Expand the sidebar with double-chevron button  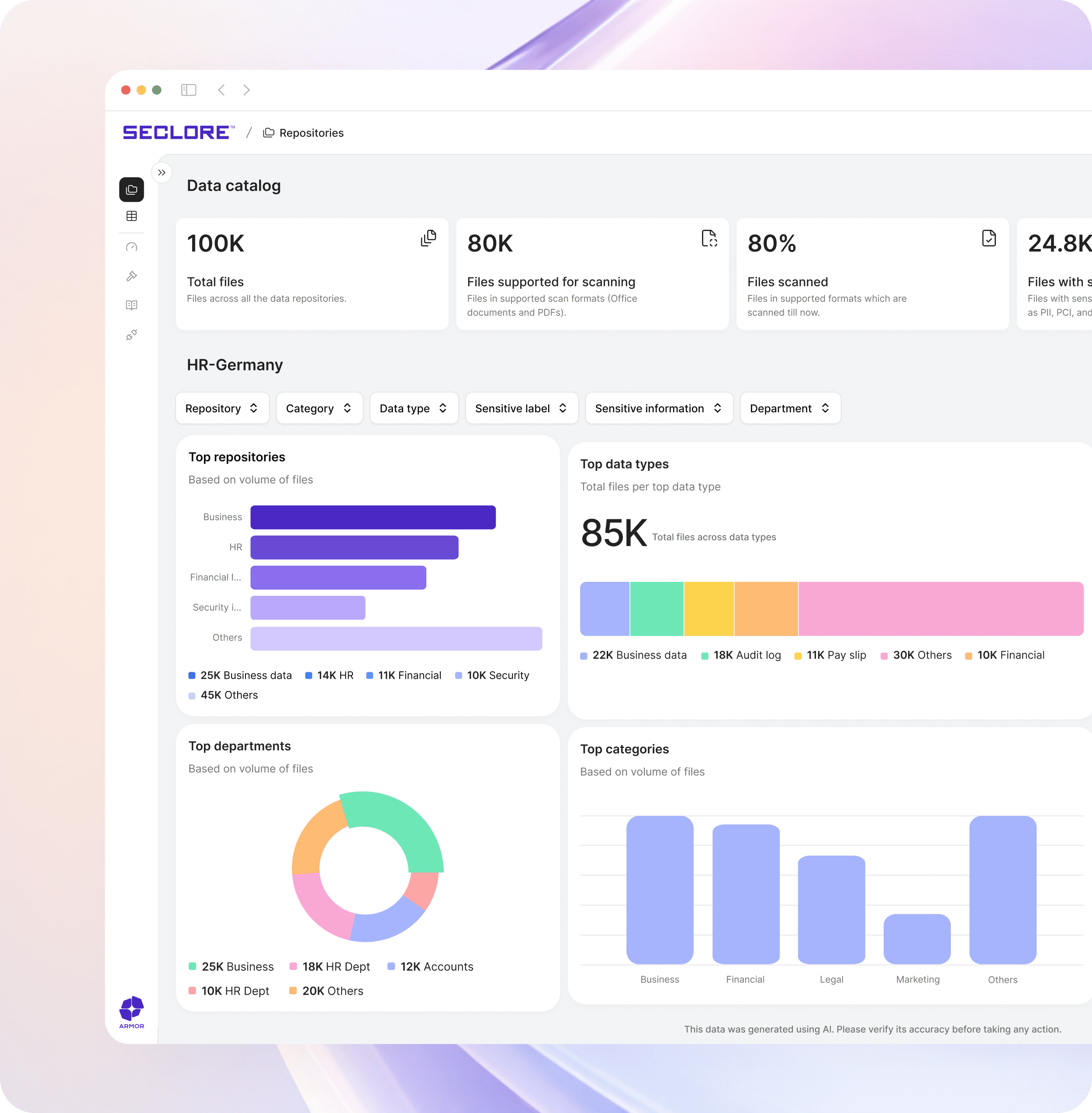162,173
